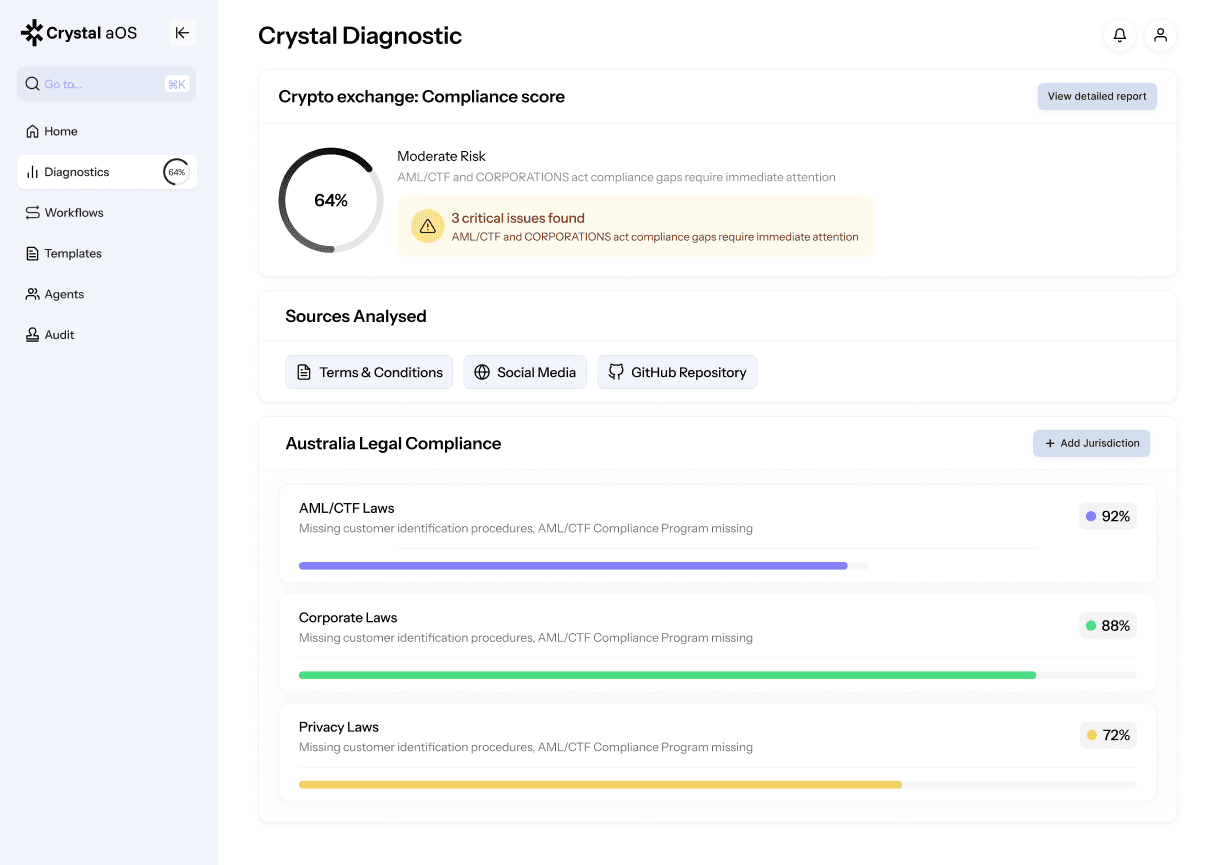Click the document icon on Terms & Conditions

point(305,371)
